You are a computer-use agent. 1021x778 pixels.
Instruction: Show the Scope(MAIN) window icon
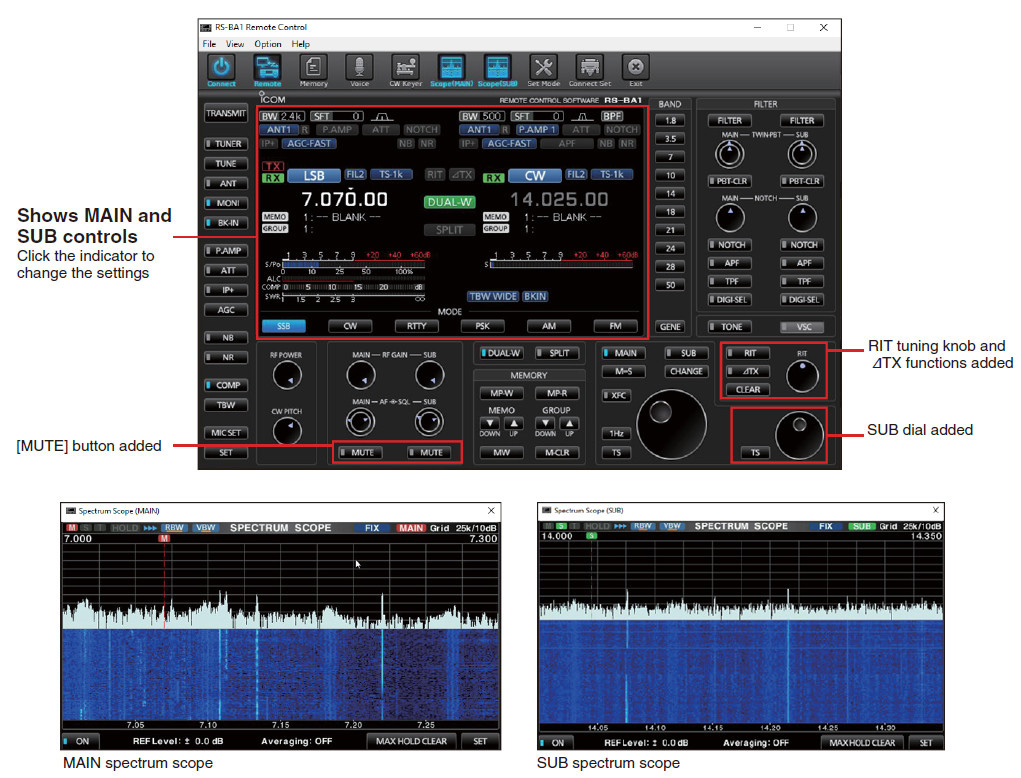[451, 67]
